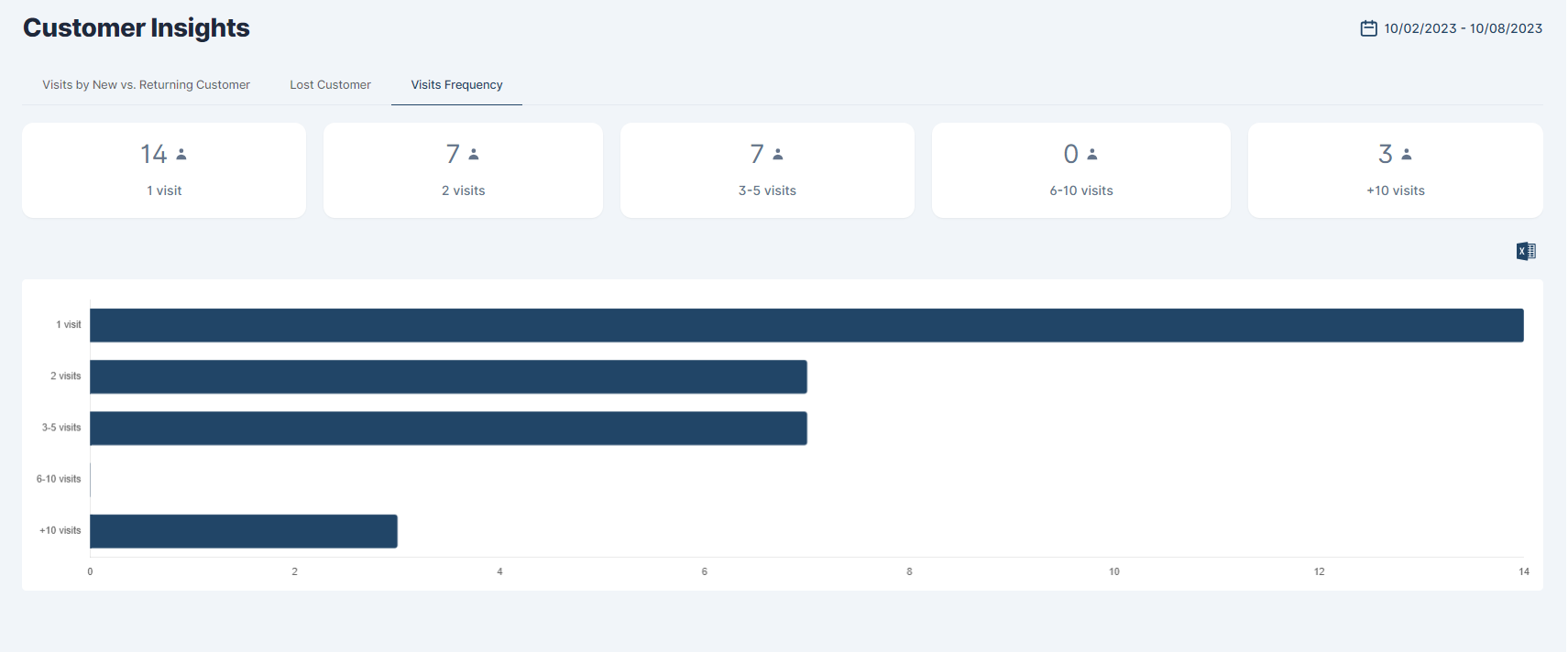Open the 10/02/2023 - 10/08/2023 date range picker
Image resolution: width=1568 pixels, height=652 pixels.
point(1463,28)
